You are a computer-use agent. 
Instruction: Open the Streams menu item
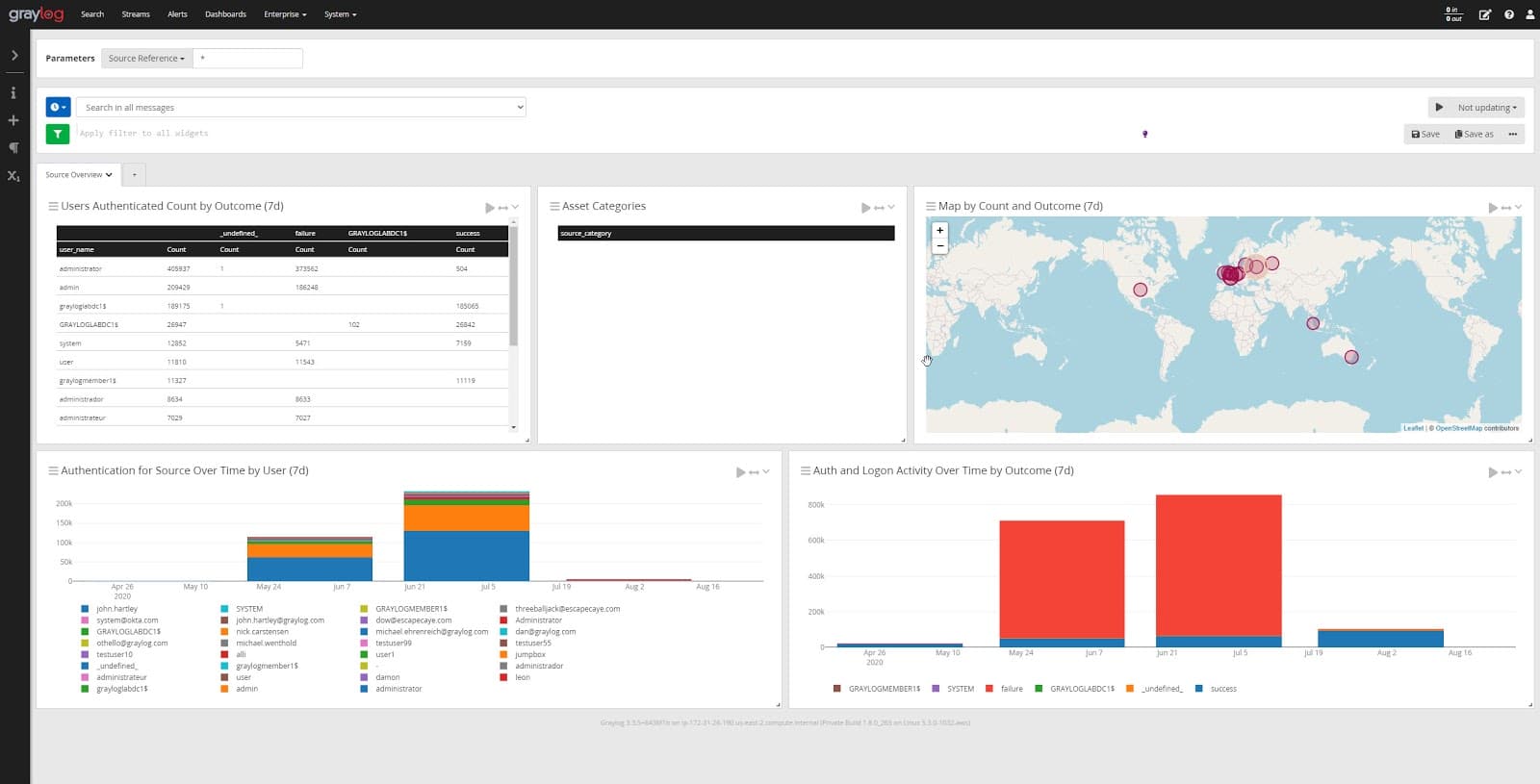(x=136, y=14)
